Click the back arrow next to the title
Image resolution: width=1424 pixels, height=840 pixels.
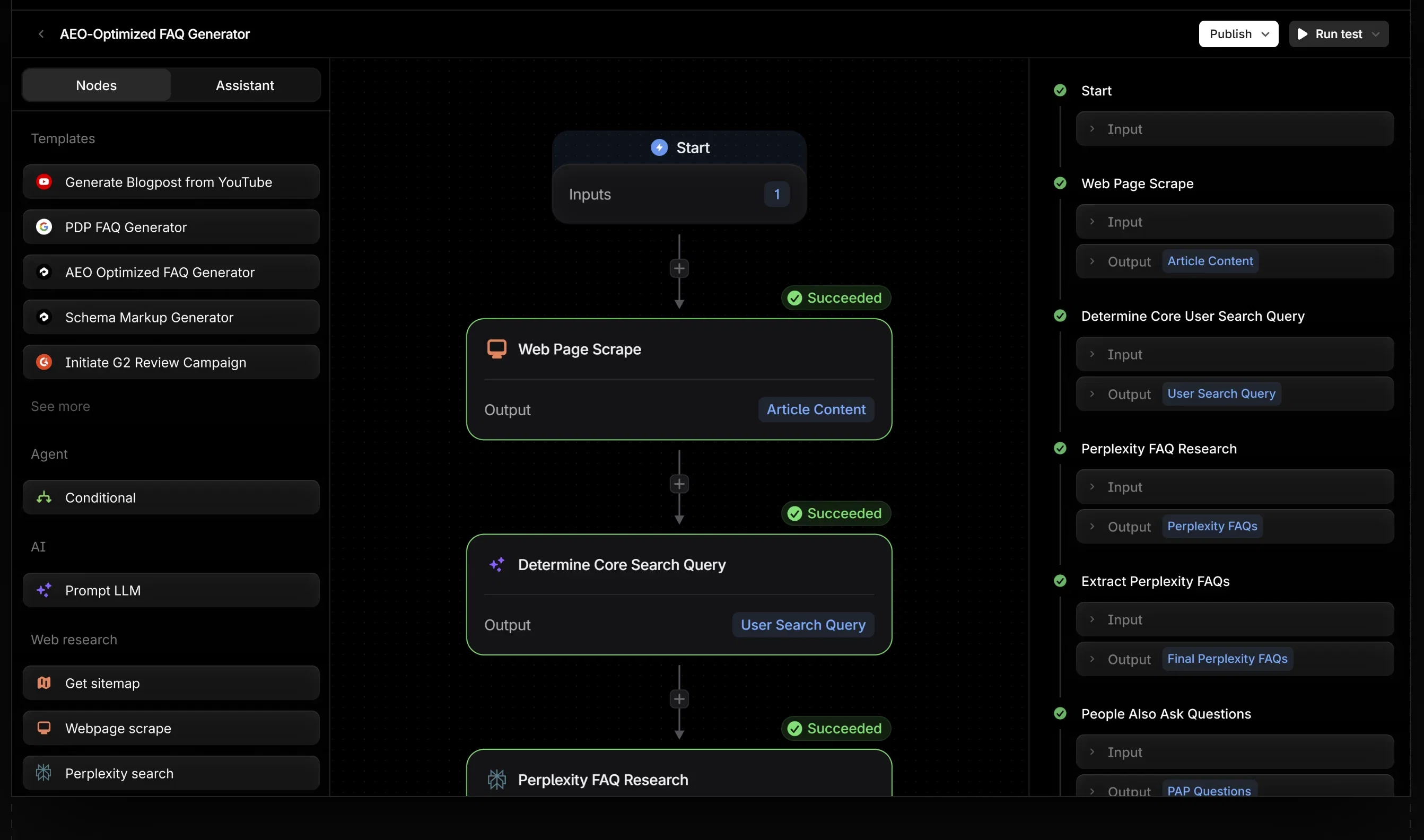[41, 34]
